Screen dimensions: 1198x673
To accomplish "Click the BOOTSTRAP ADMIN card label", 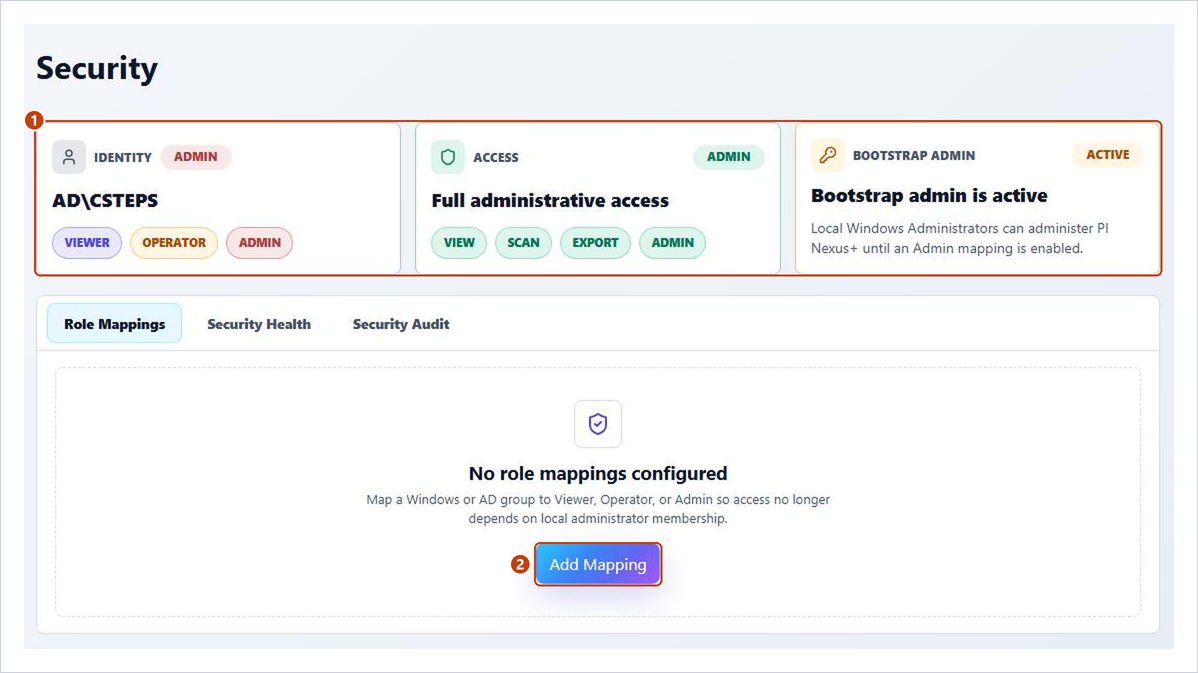I will [914, 155].
